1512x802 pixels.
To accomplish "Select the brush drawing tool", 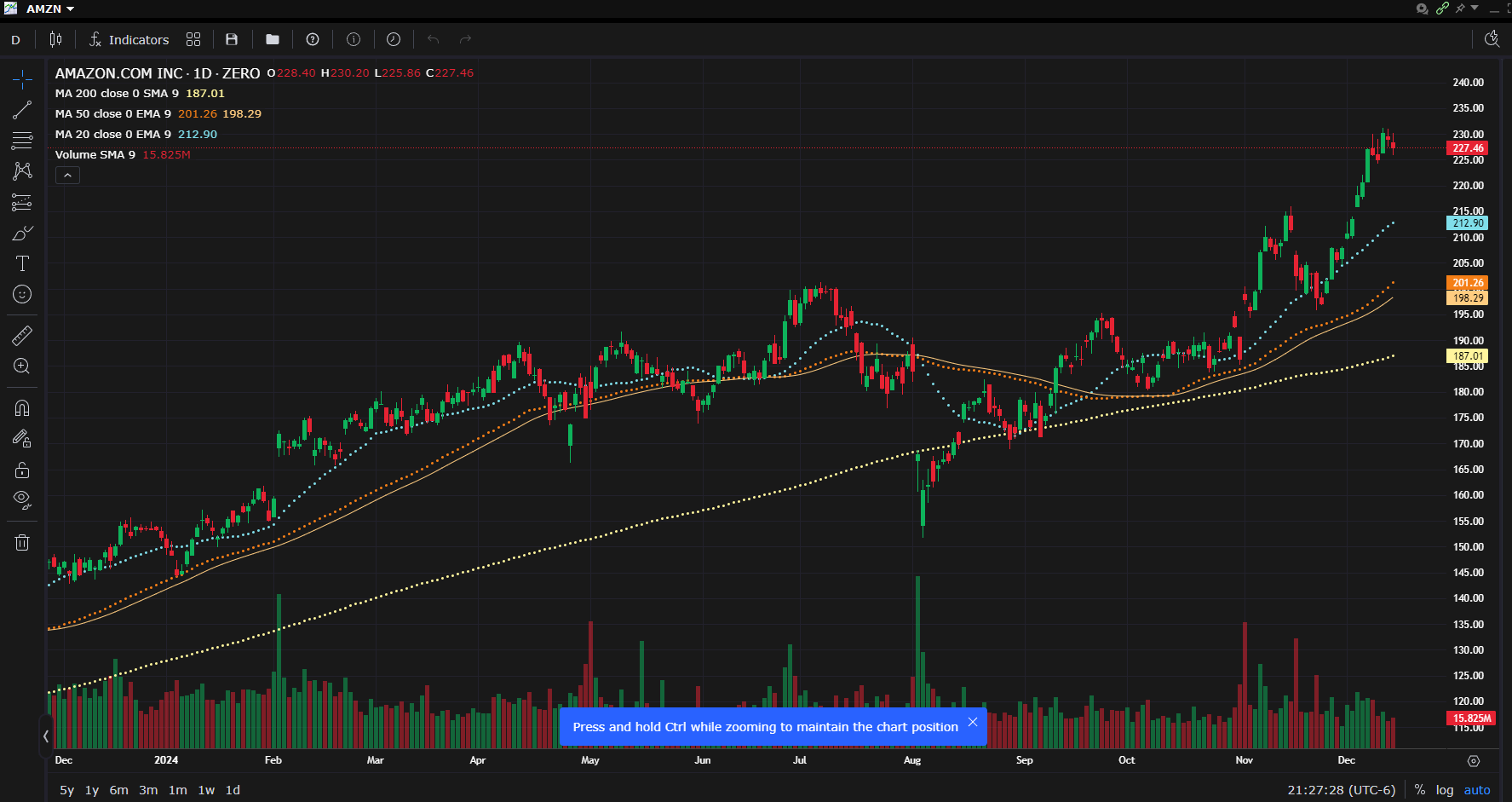I will [22, 233].
